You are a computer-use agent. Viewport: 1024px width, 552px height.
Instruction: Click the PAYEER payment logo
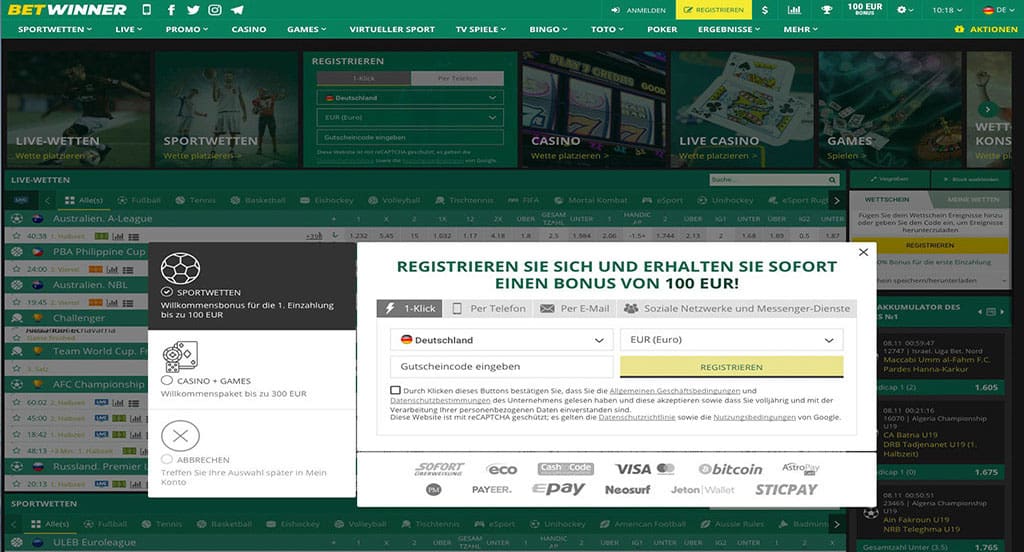click(x=491, y=489)
